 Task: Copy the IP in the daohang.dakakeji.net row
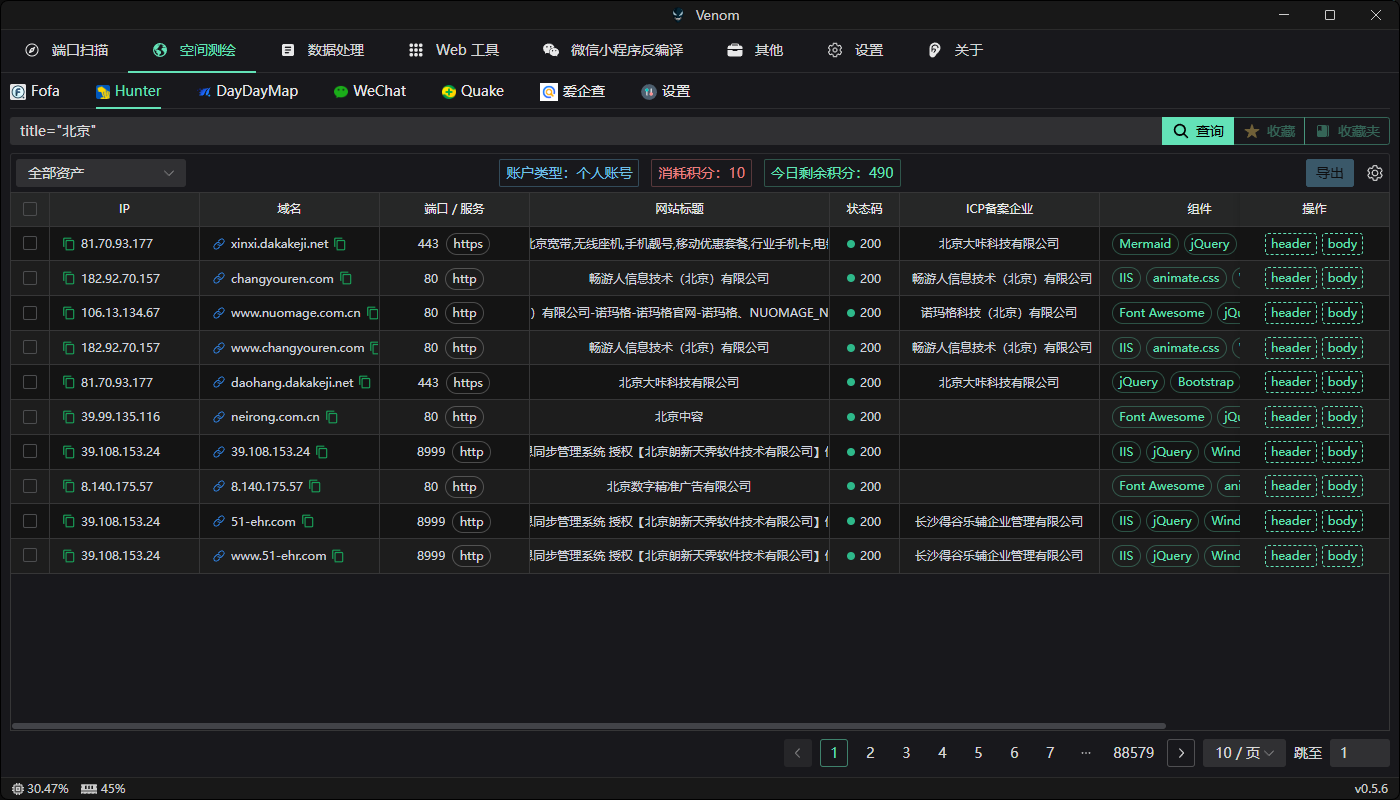click(x=69, y=383)
